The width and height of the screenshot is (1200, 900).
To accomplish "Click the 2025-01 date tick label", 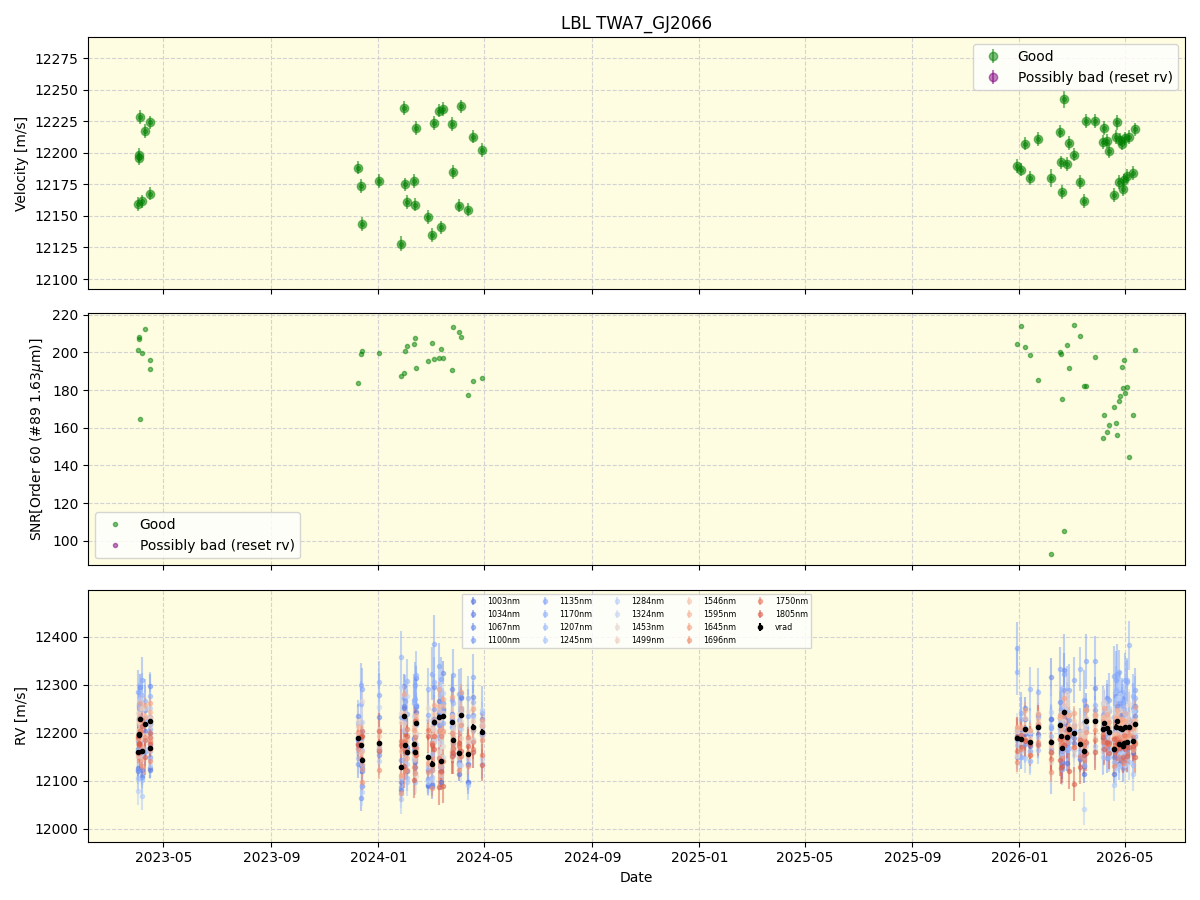I will (699, 856).
